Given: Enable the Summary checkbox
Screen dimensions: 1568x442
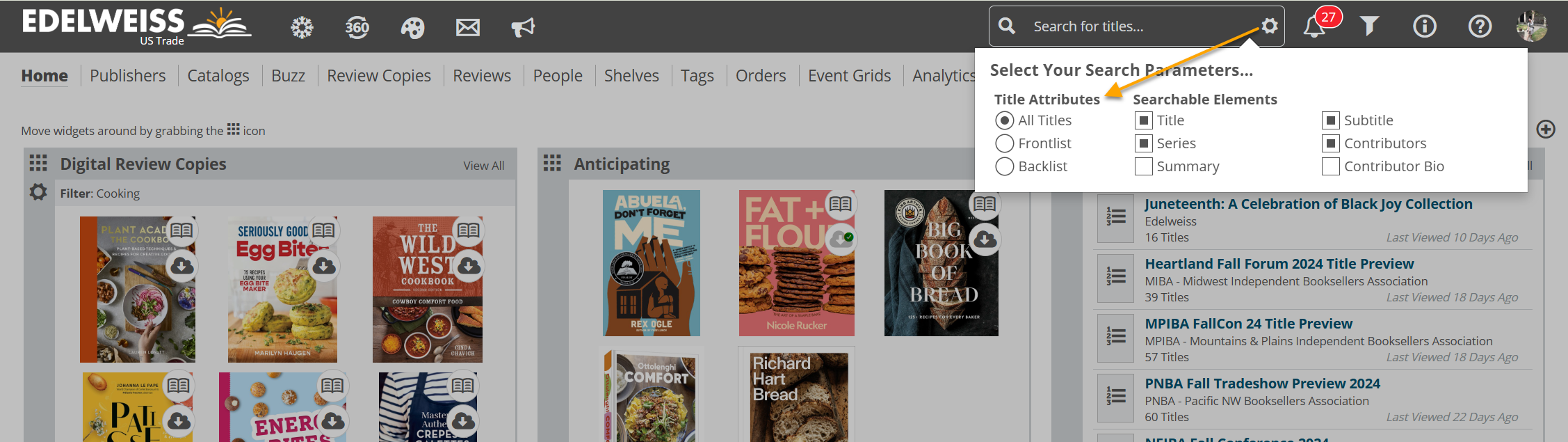Looking at the screenshot, I should tap(1143, 166).
